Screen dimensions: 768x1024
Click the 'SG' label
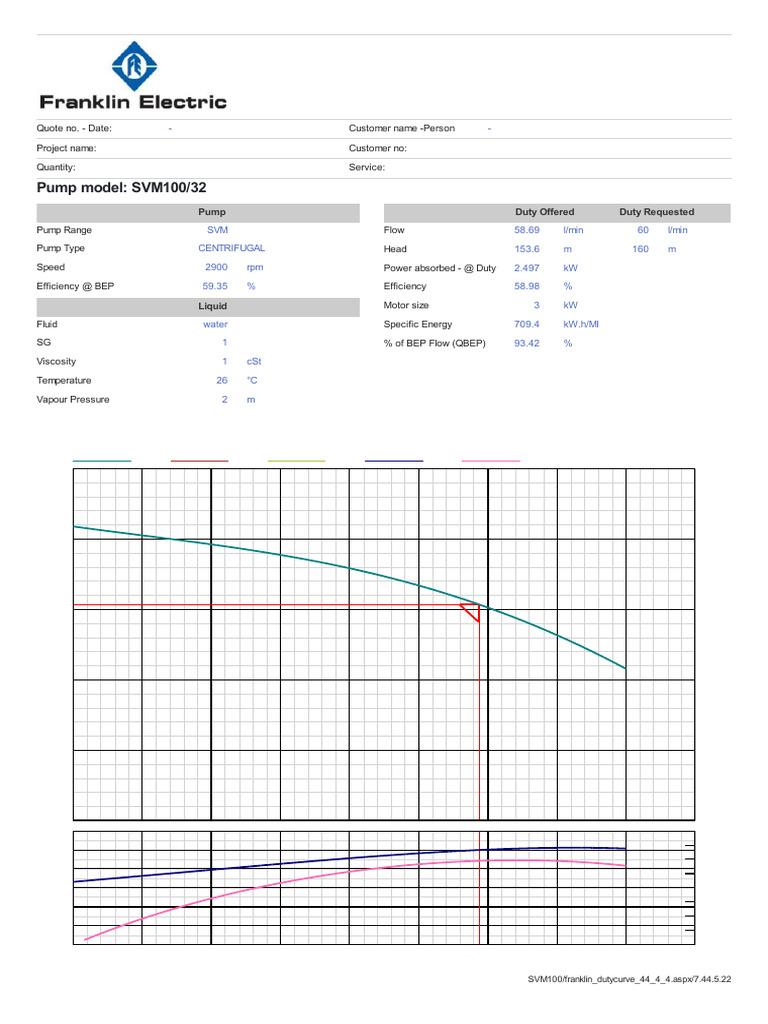44,342
